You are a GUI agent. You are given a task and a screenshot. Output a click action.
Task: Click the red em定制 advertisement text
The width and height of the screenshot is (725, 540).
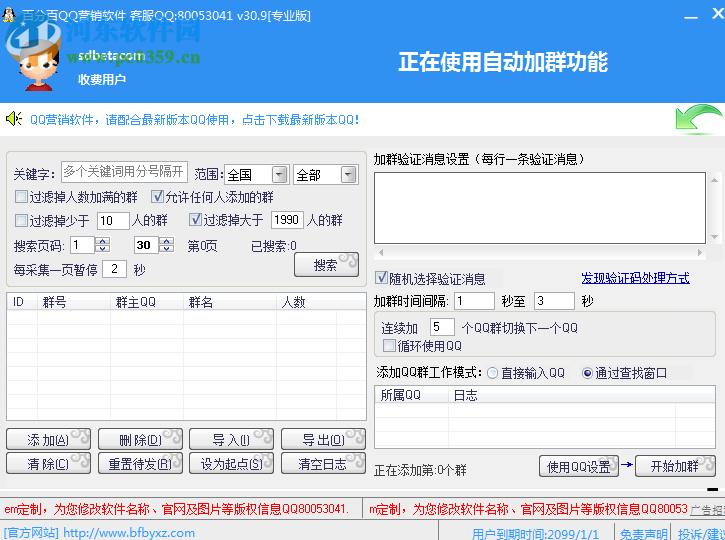pyautogui.click(x=177, y=509)
